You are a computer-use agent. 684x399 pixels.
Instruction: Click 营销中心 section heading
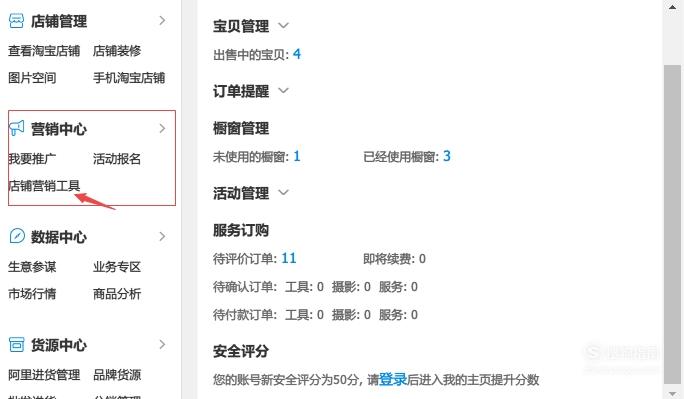point(59,129)
